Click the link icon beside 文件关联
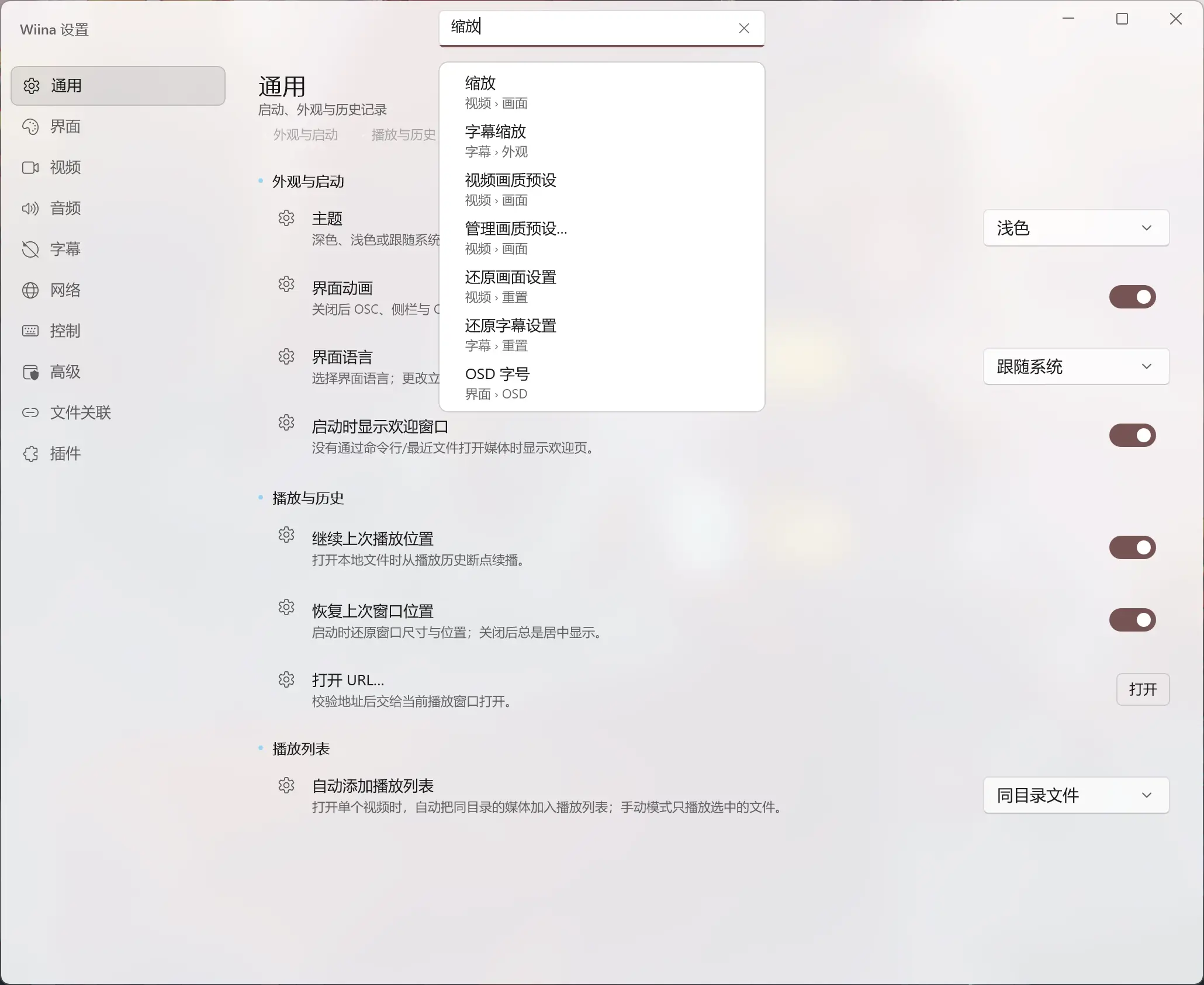Image resolution: width=1204 pixels, height=985 pixels. (x=30, y=413)
